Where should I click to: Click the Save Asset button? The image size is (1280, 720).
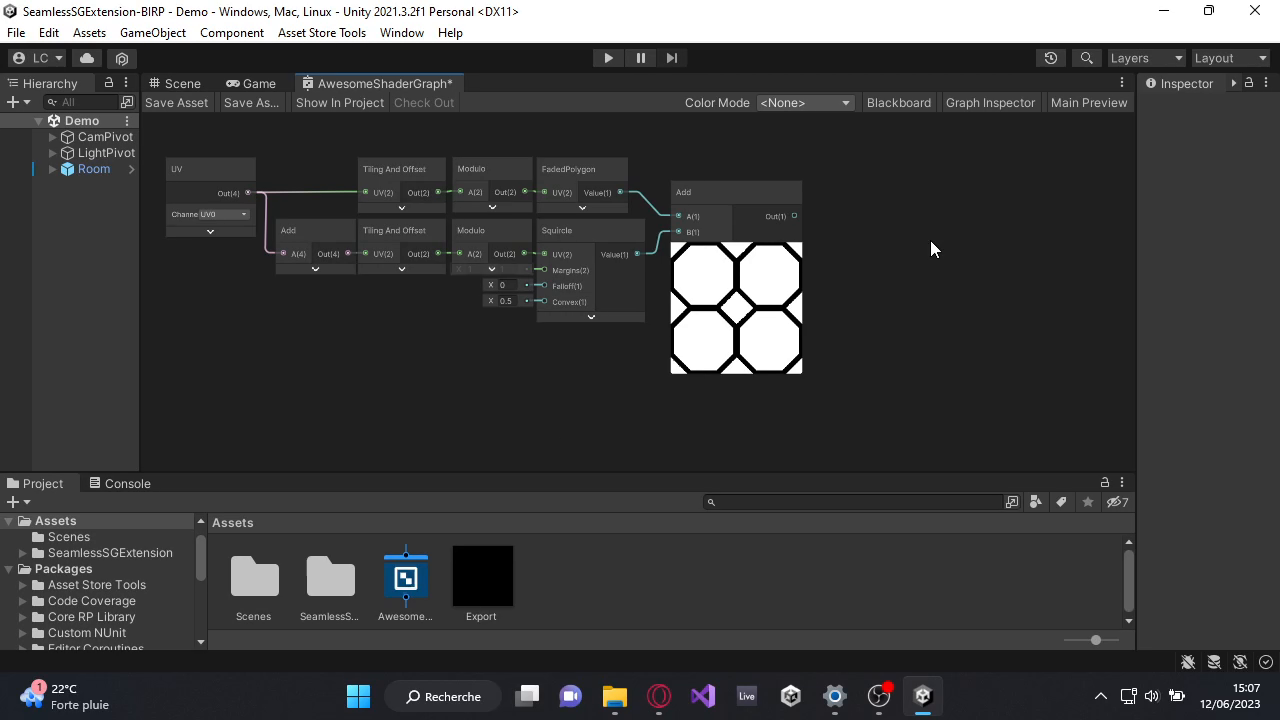coord(177,102)
